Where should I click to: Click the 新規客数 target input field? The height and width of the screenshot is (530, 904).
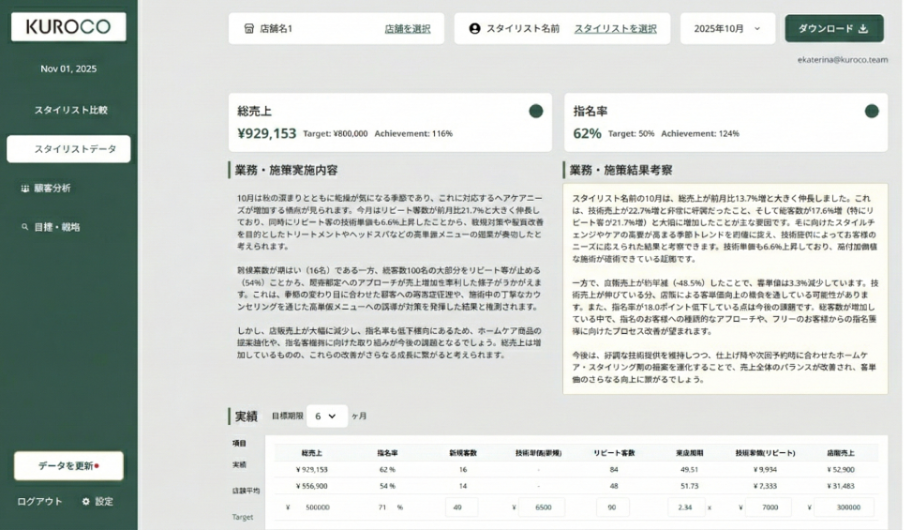(x=462, y=507)
